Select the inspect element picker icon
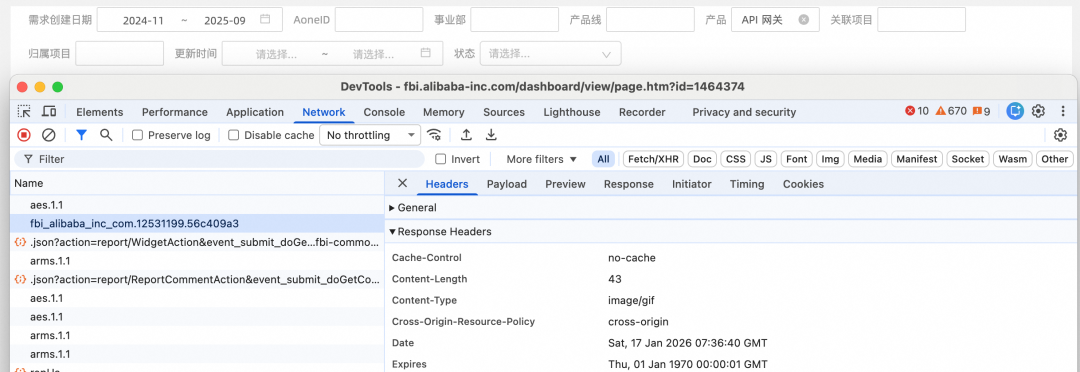The height and width of the screenshot is (372, 1080). 24,112
